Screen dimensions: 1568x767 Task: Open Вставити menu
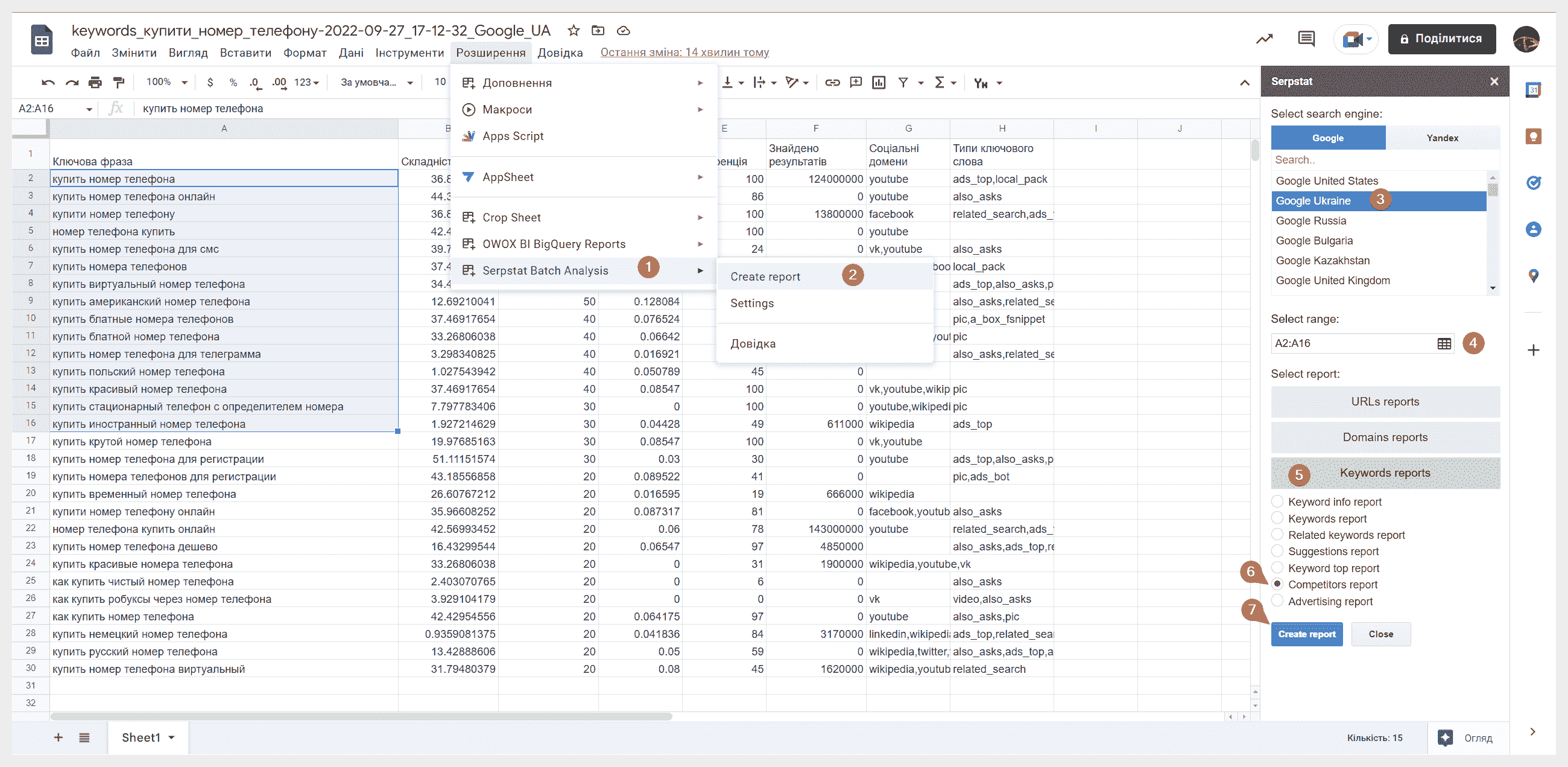click(245, 53)
